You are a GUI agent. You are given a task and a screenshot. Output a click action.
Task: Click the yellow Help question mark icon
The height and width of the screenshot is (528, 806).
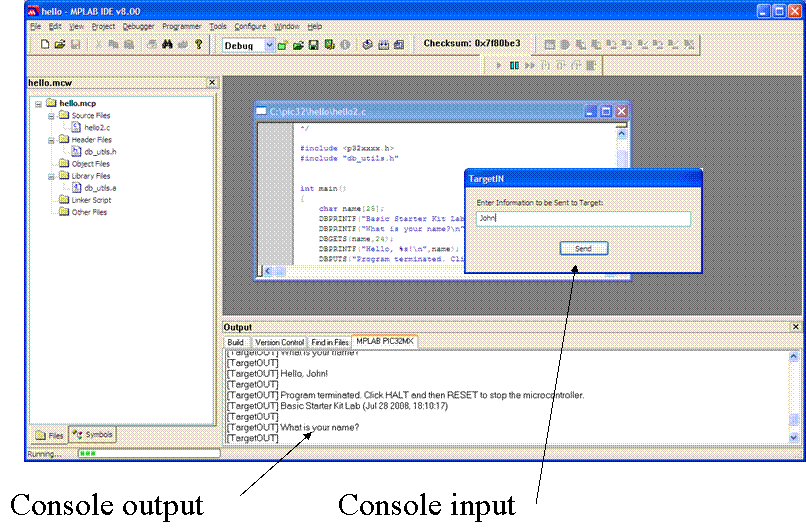pos(199,45)
